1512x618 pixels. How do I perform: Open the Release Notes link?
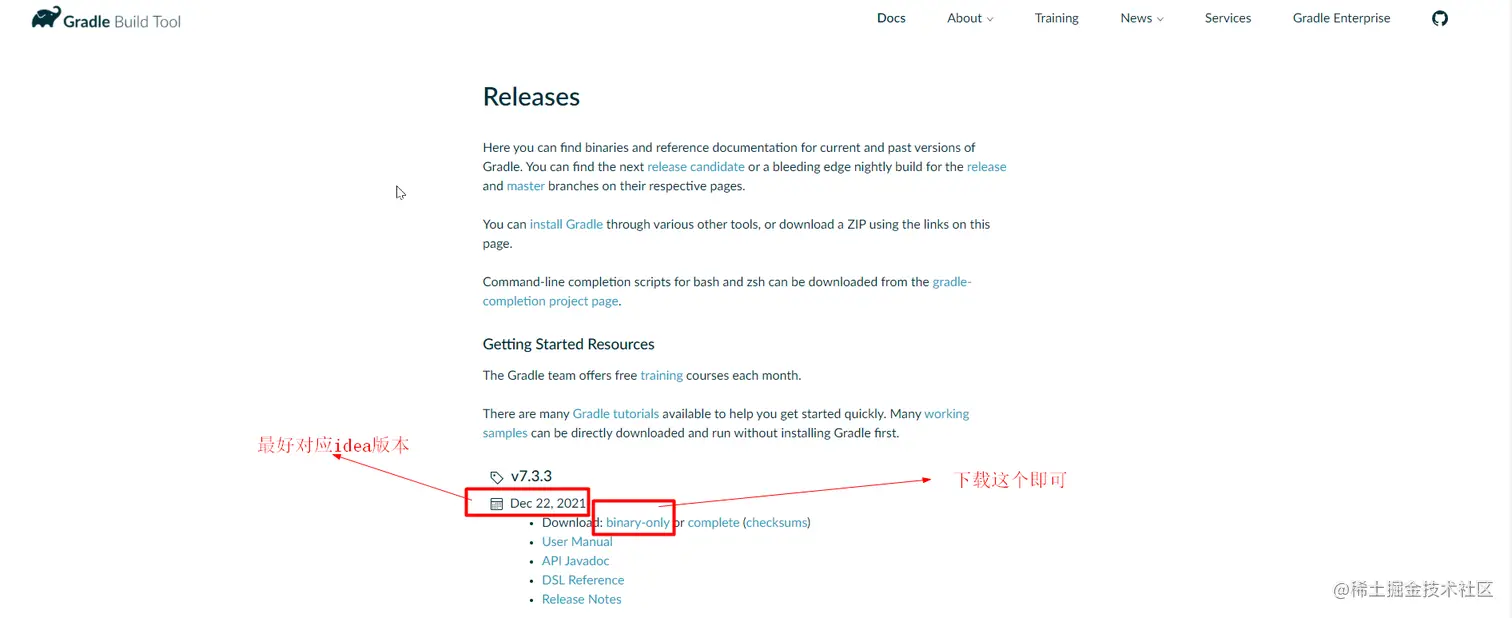point(582,599)
